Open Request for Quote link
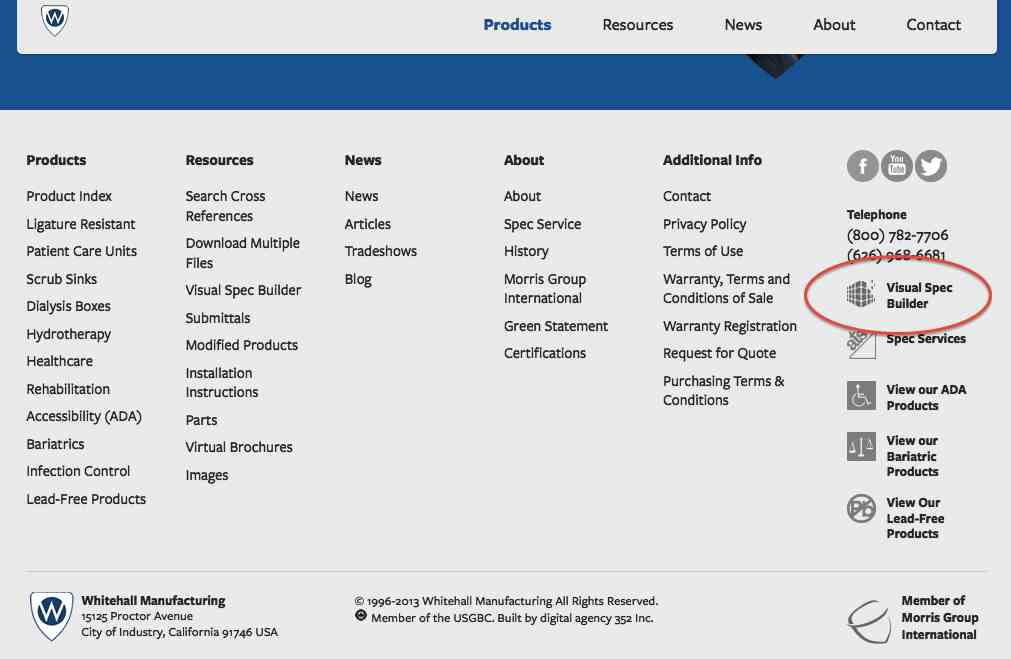1011x659 pixels. click(x=720, y=353)
